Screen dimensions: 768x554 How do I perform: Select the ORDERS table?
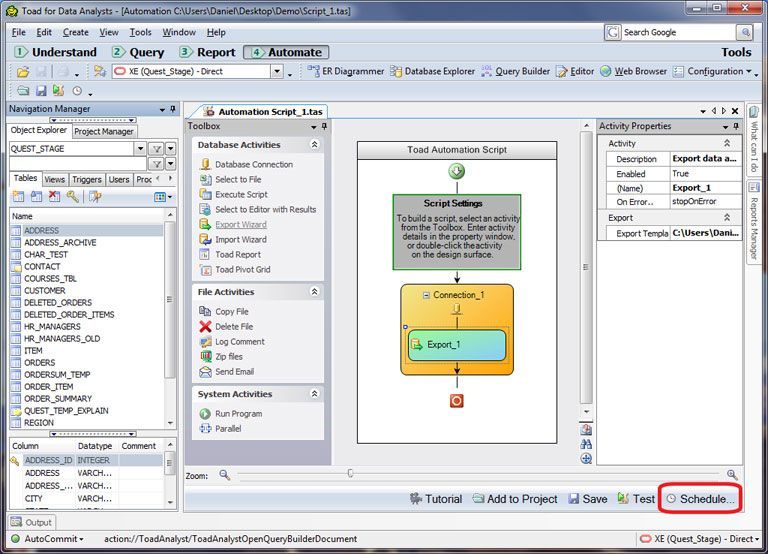coord(40,362)
